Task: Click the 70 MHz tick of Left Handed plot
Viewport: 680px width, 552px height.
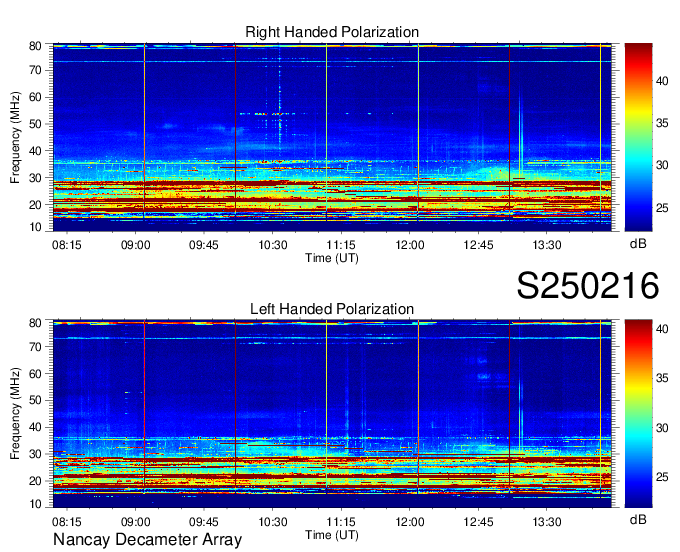Action: [x=35, y=347]
